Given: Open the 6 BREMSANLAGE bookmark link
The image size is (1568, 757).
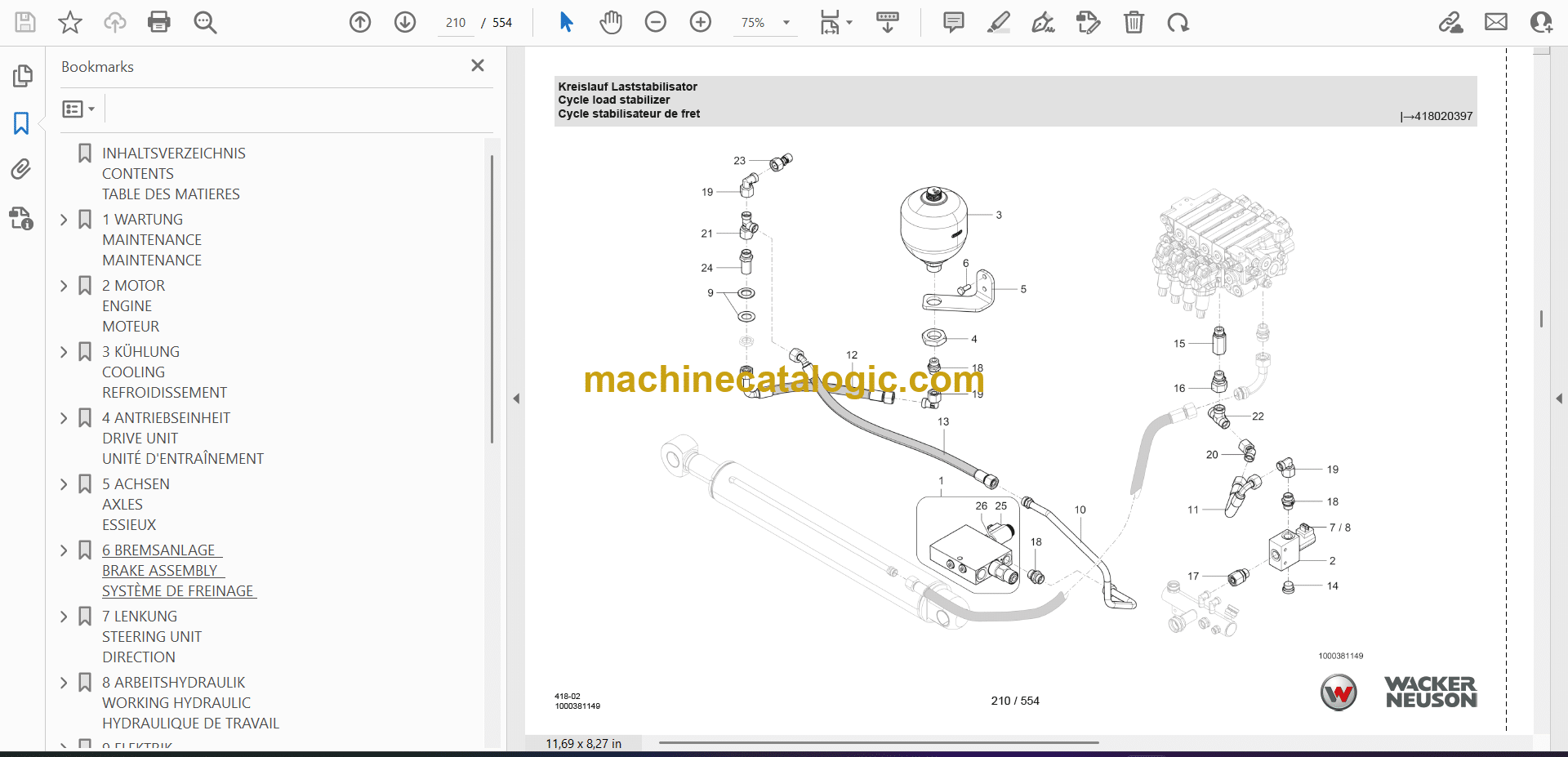Looking at the screenshot, I should (x=163, y=550).
